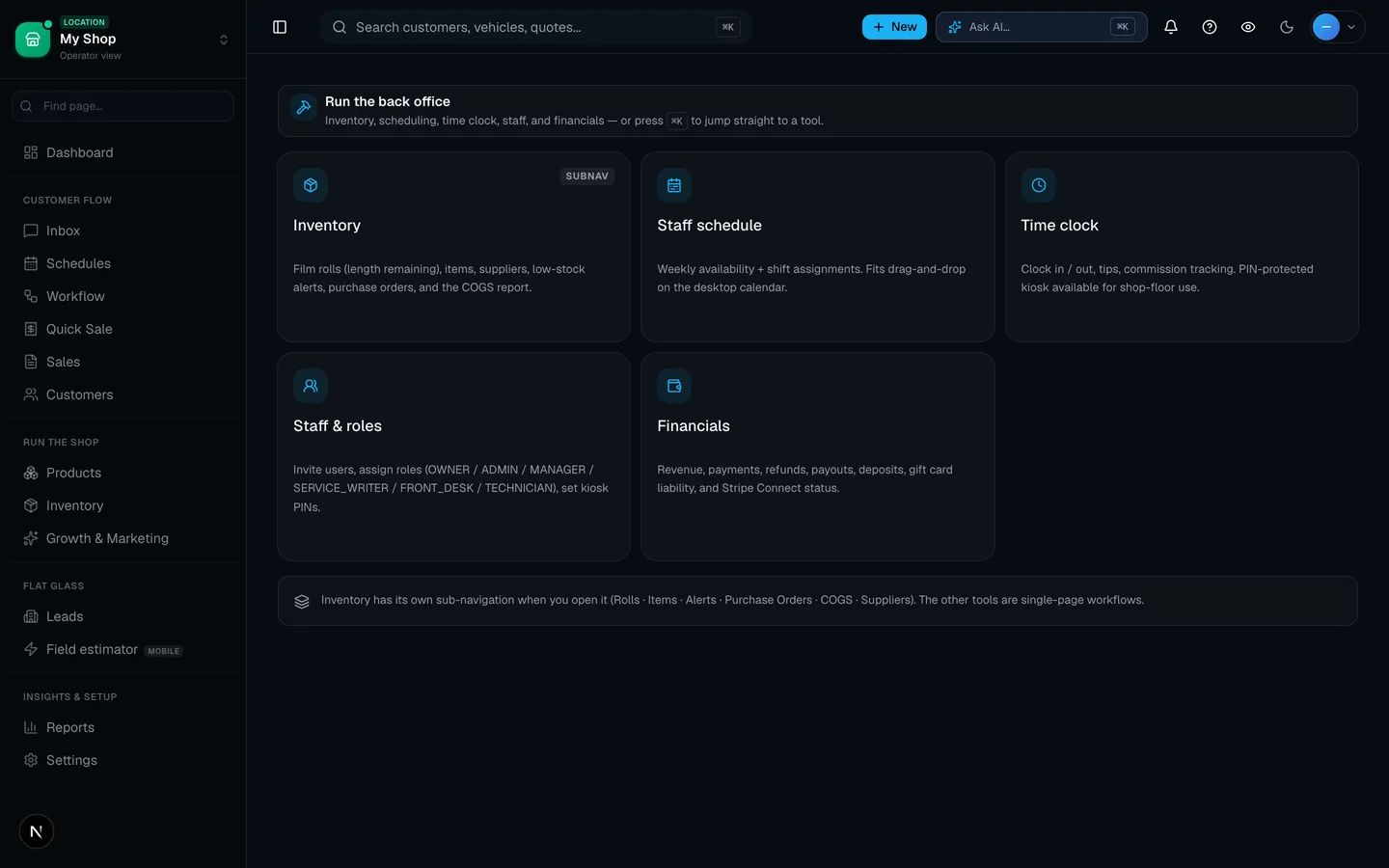Expand the user avatar dropdown menu

[1338, 27]
